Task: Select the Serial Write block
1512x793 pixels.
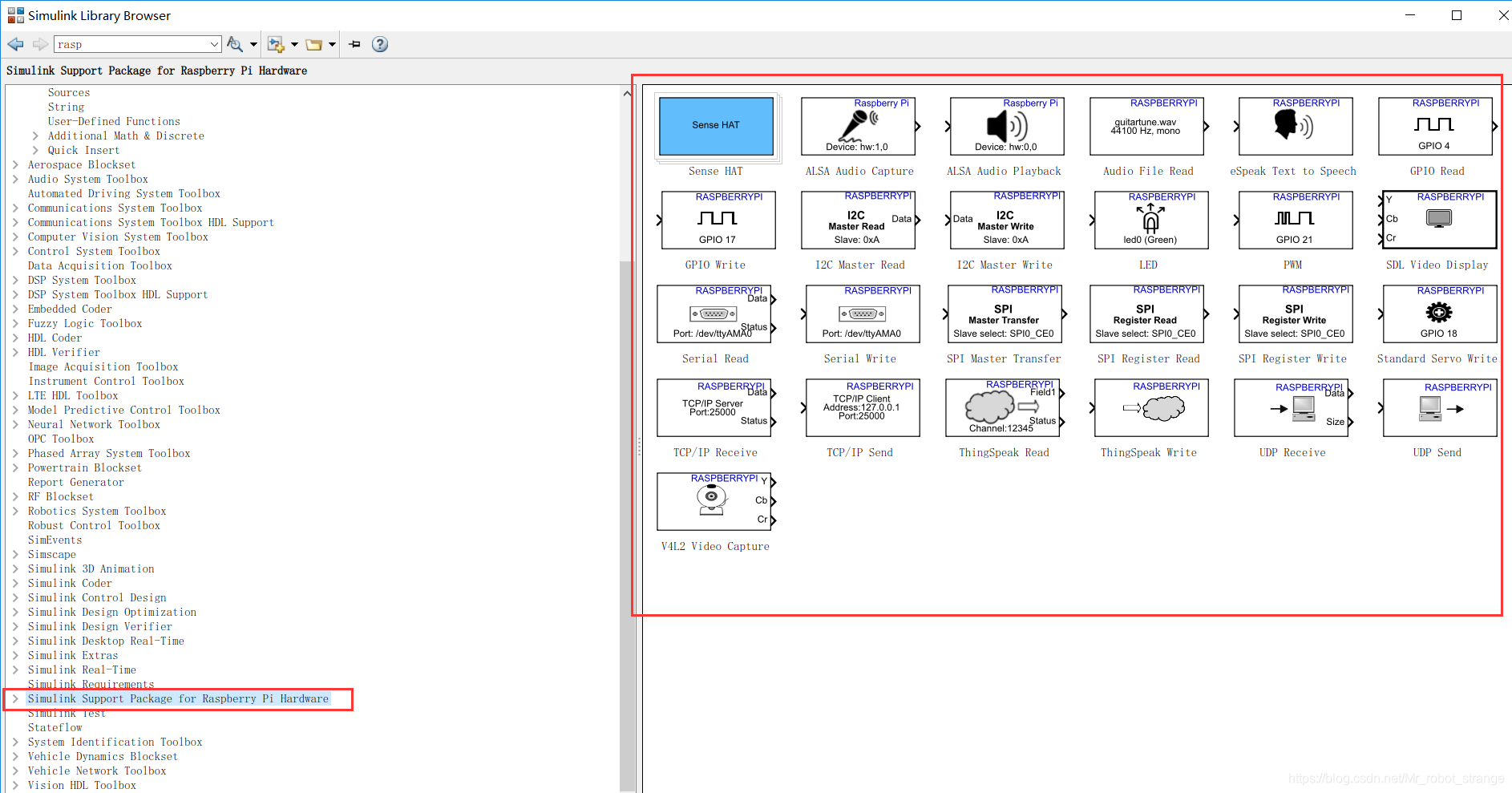Action: point(861,314)
